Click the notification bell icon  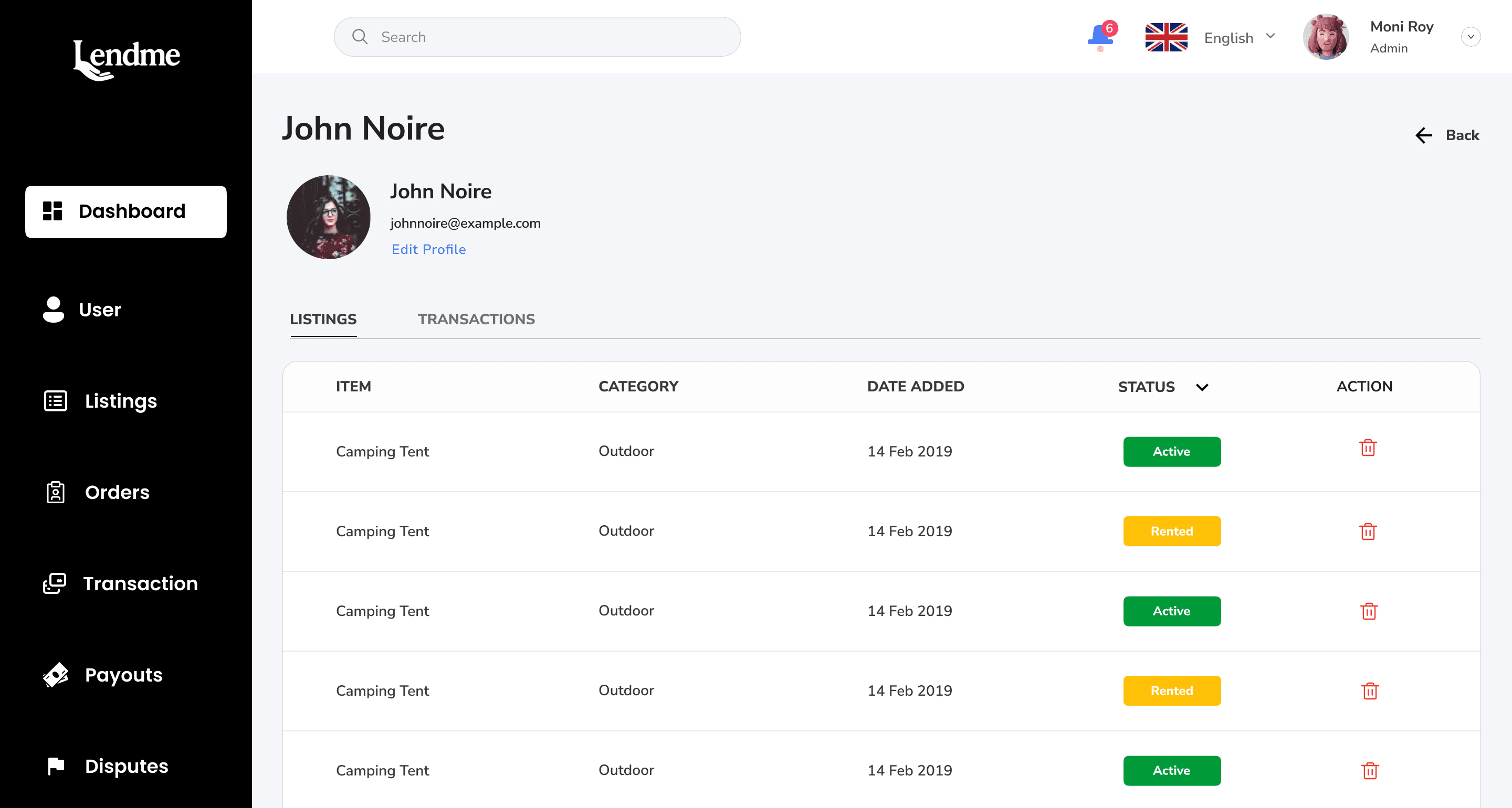pyautogui.click(x=1100, y=37)
